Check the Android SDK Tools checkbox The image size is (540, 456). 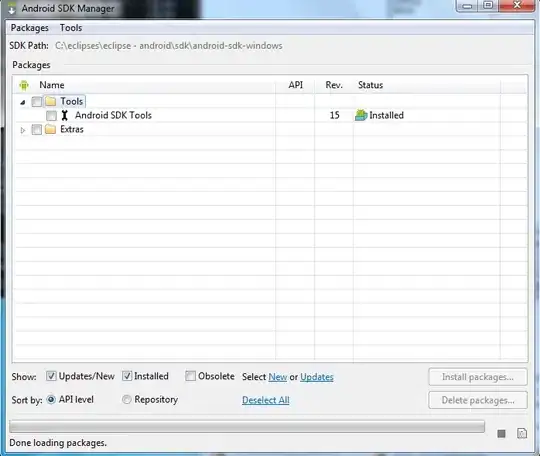[x=51, y=116]
